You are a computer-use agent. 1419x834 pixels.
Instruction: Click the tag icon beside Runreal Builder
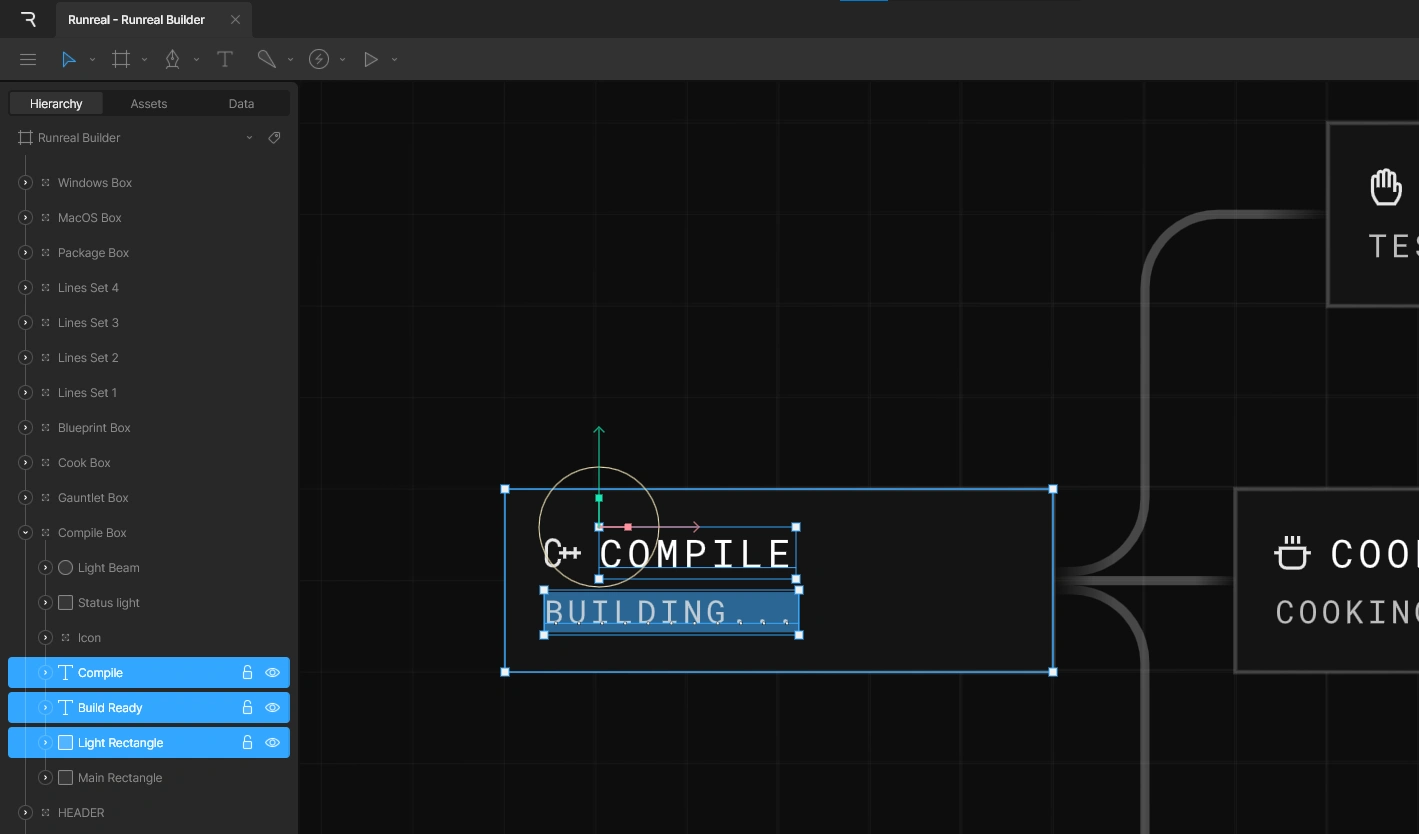tap(275, 138)
